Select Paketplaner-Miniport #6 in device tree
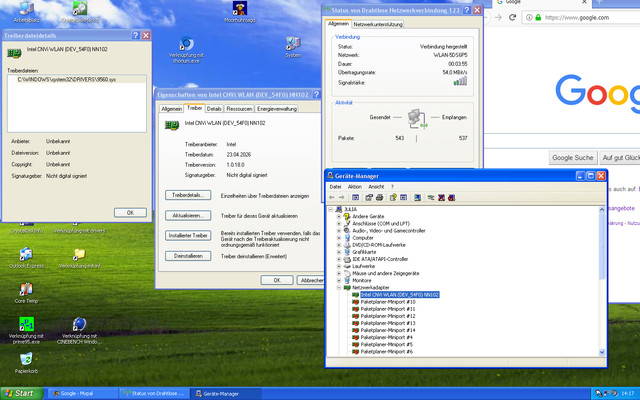This screenshot has height=400, width=640. coord(387,351)
